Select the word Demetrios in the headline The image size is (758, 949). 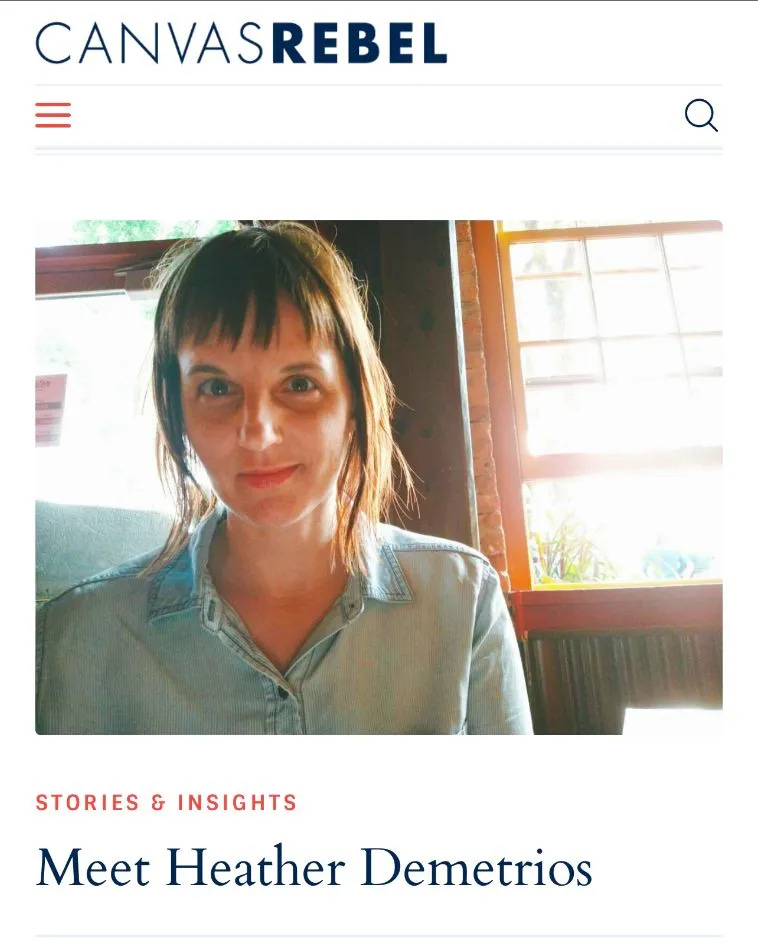coord(476,867)
